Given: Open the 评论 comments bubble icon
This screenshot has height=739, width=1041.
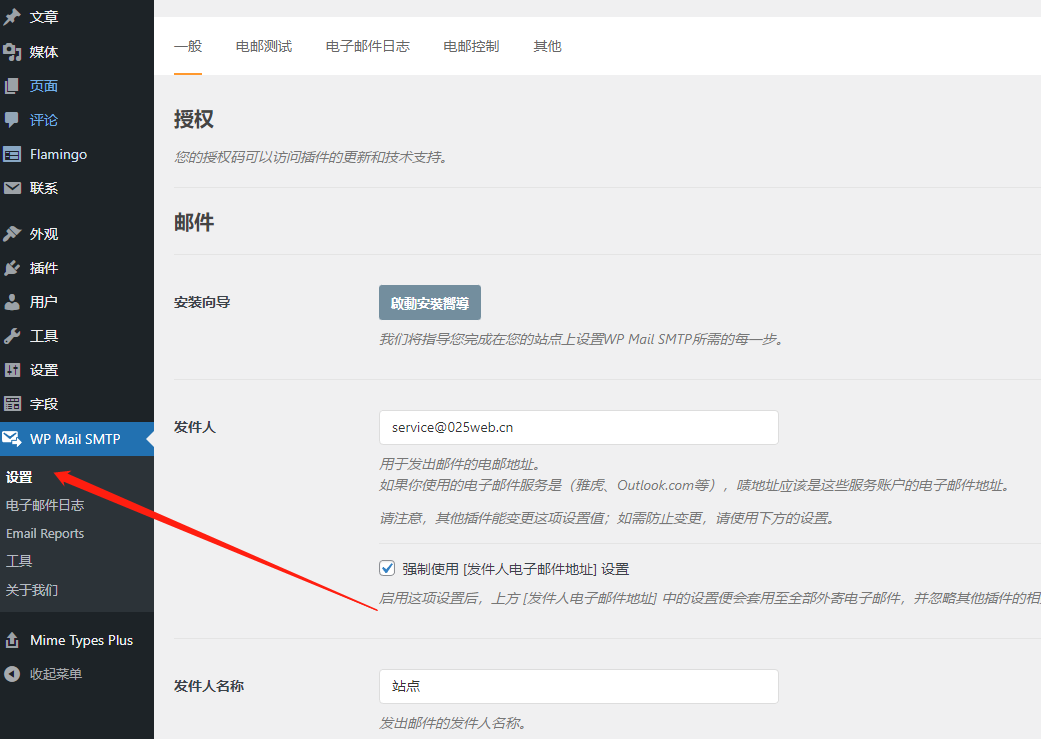Looking at the screenshot, I should tap(12, 120).
